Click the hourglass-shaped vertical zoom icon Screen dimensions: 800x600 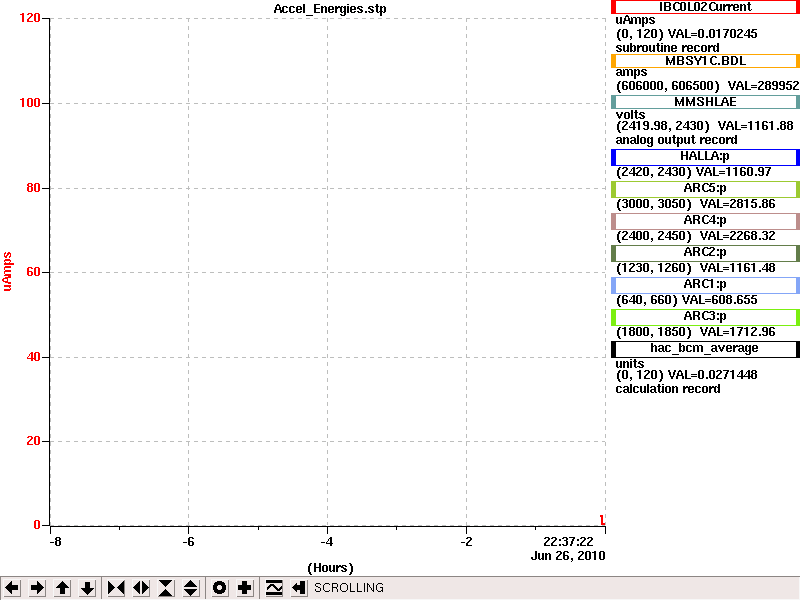166,588
